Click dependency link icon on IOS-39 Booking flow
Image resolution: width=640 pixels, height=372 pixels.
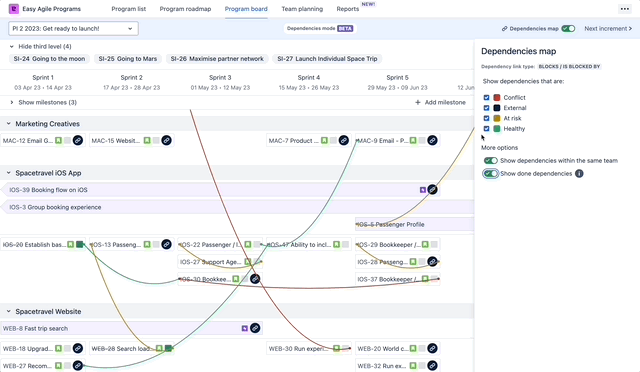[x=432, y=189]
